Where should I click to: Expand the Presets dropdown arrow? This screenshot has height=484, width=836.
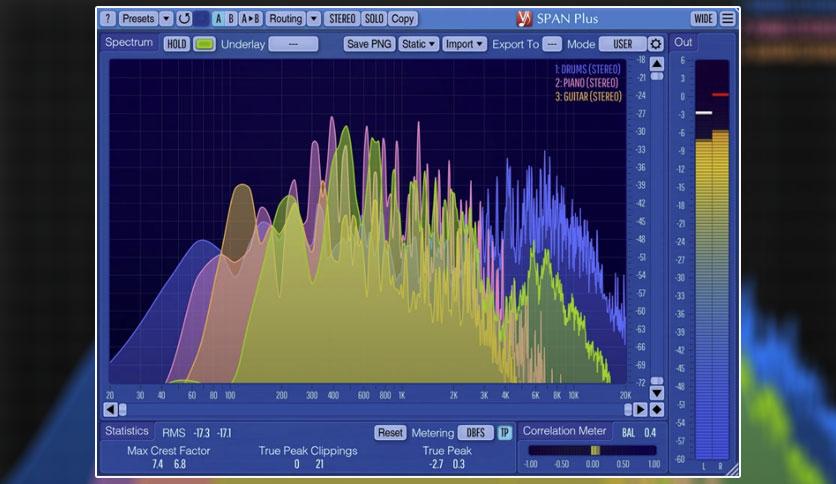pyautogui.click(x=166, y=19)
